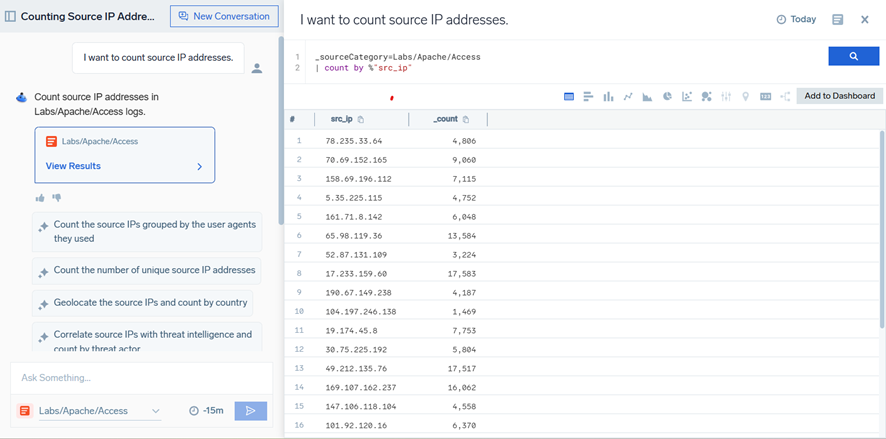Image resolution: width=886 pixels, height=439 pixels.
Task: Open the Labs/Apache/Access source dropdown
Action: pos(99,411)
